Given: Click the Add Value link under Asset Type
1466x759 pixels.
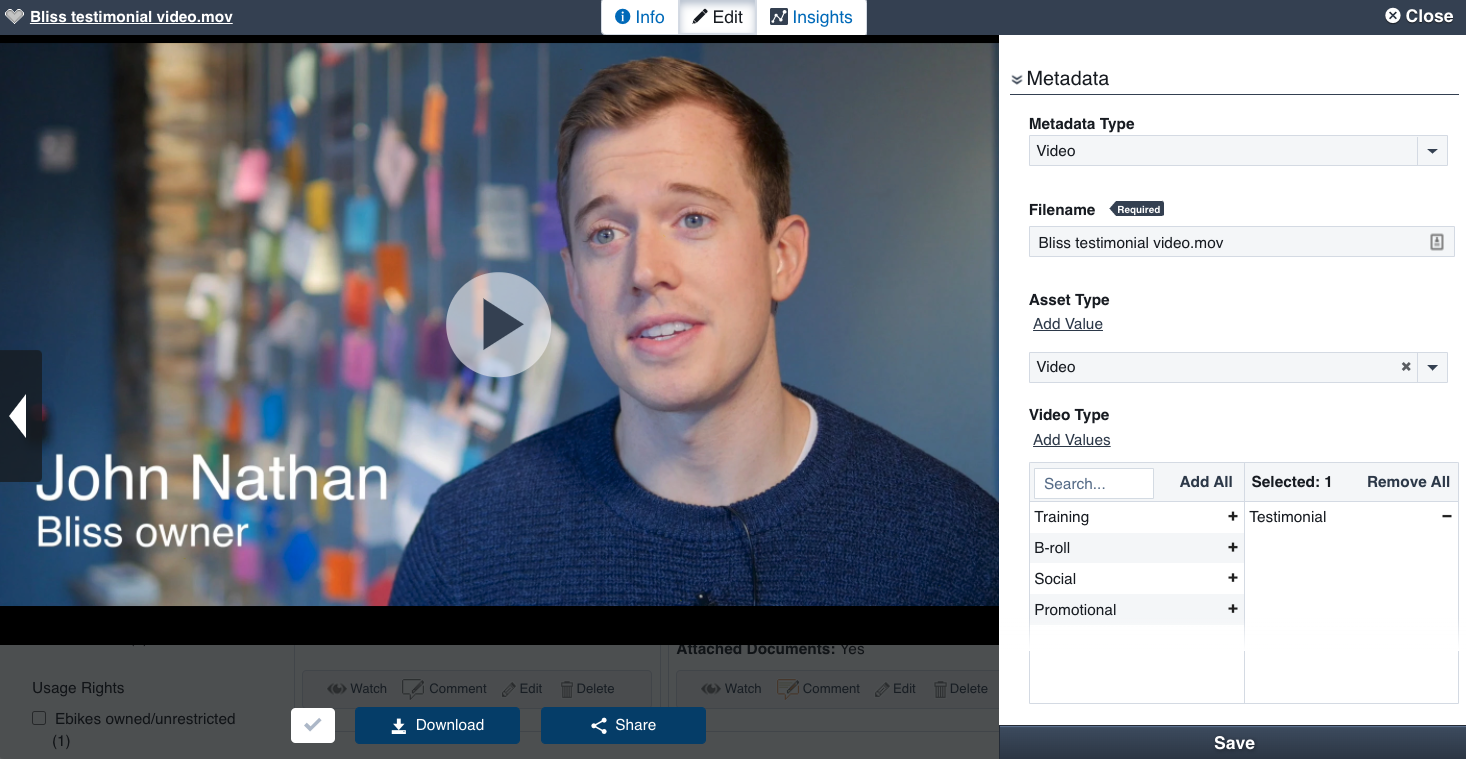Looking at the screenshot, I should point(1067,324).
